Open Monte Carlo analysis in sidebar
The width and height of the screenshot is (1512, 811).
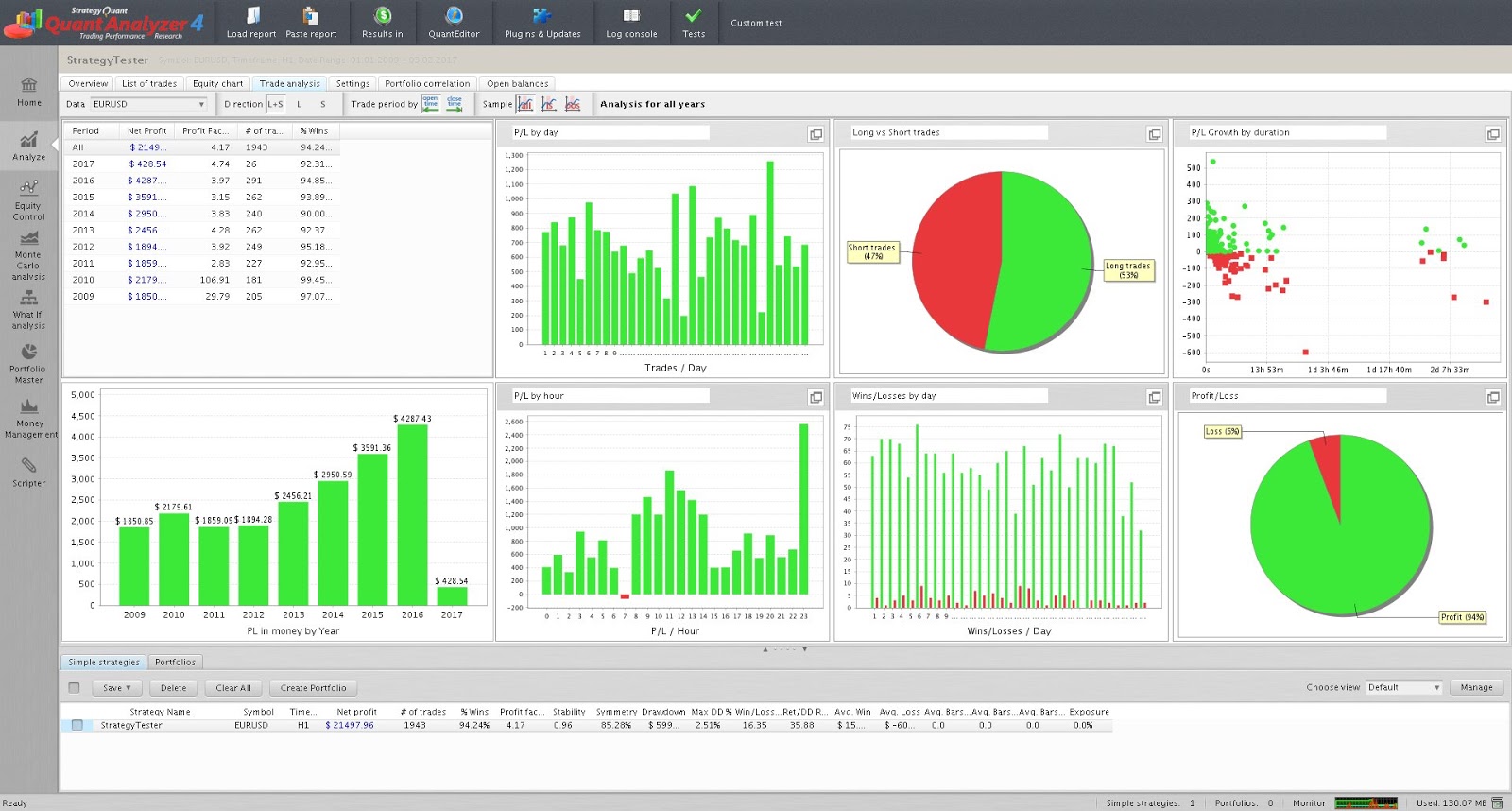tap(28, 253)
